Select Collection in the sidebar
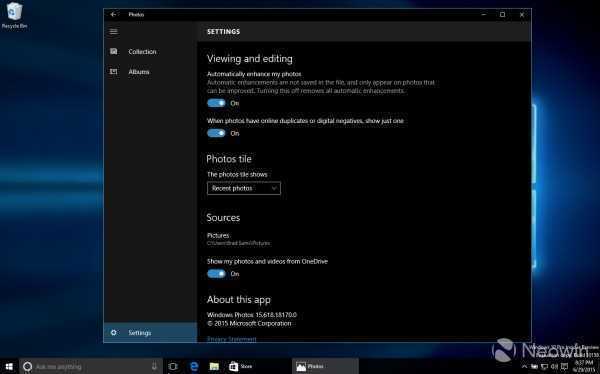This screenshot has width=600, height=374. click(142, 52)
